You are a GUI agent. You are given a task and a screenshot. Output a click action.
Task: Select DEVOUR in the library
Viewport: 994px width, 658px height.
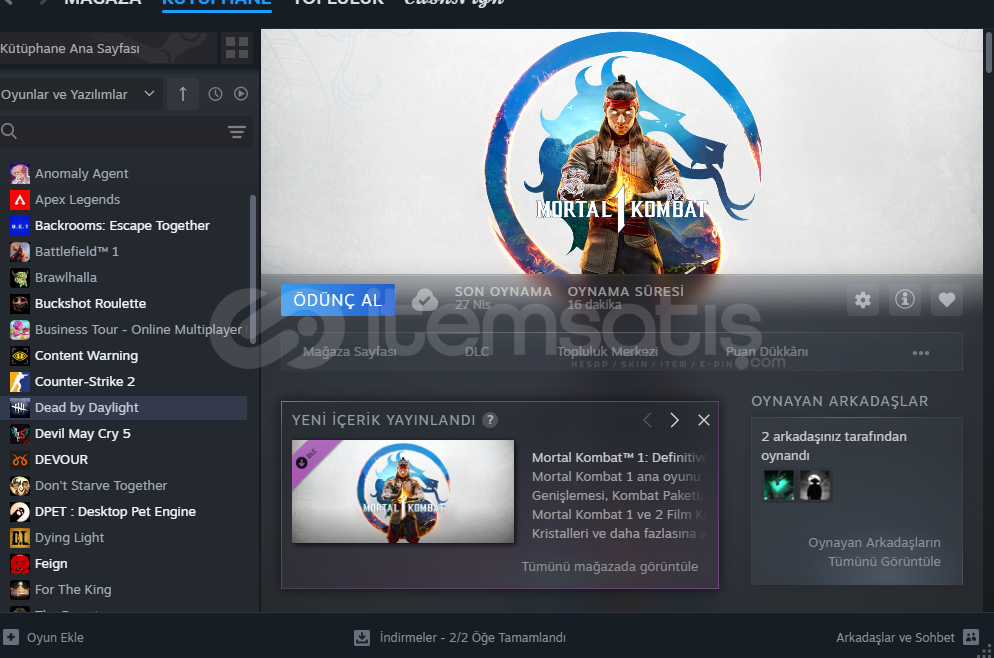[x=123, y=460]
